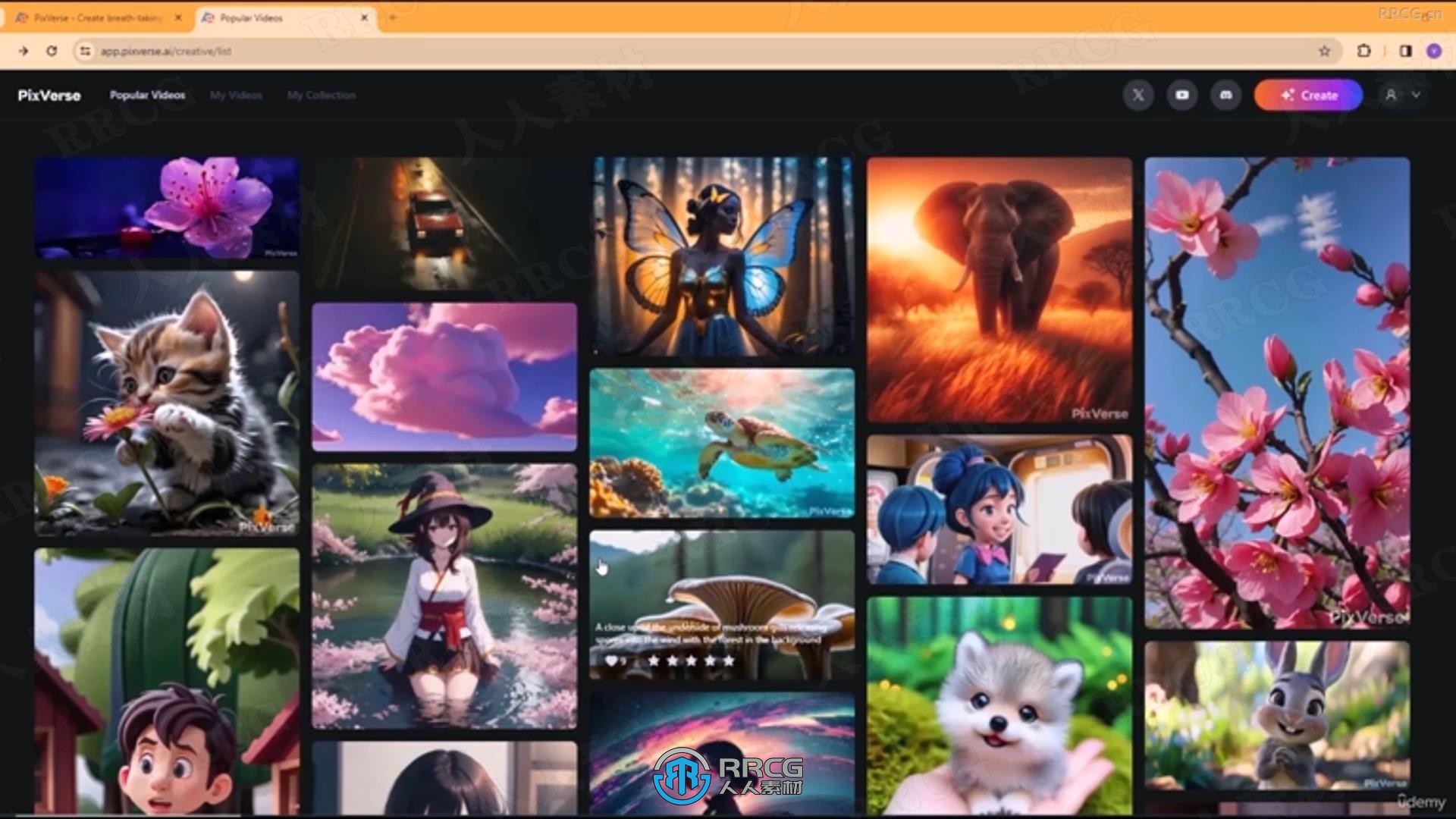Open the red car on road video
1456x819 pixels.
coord(444,223)
